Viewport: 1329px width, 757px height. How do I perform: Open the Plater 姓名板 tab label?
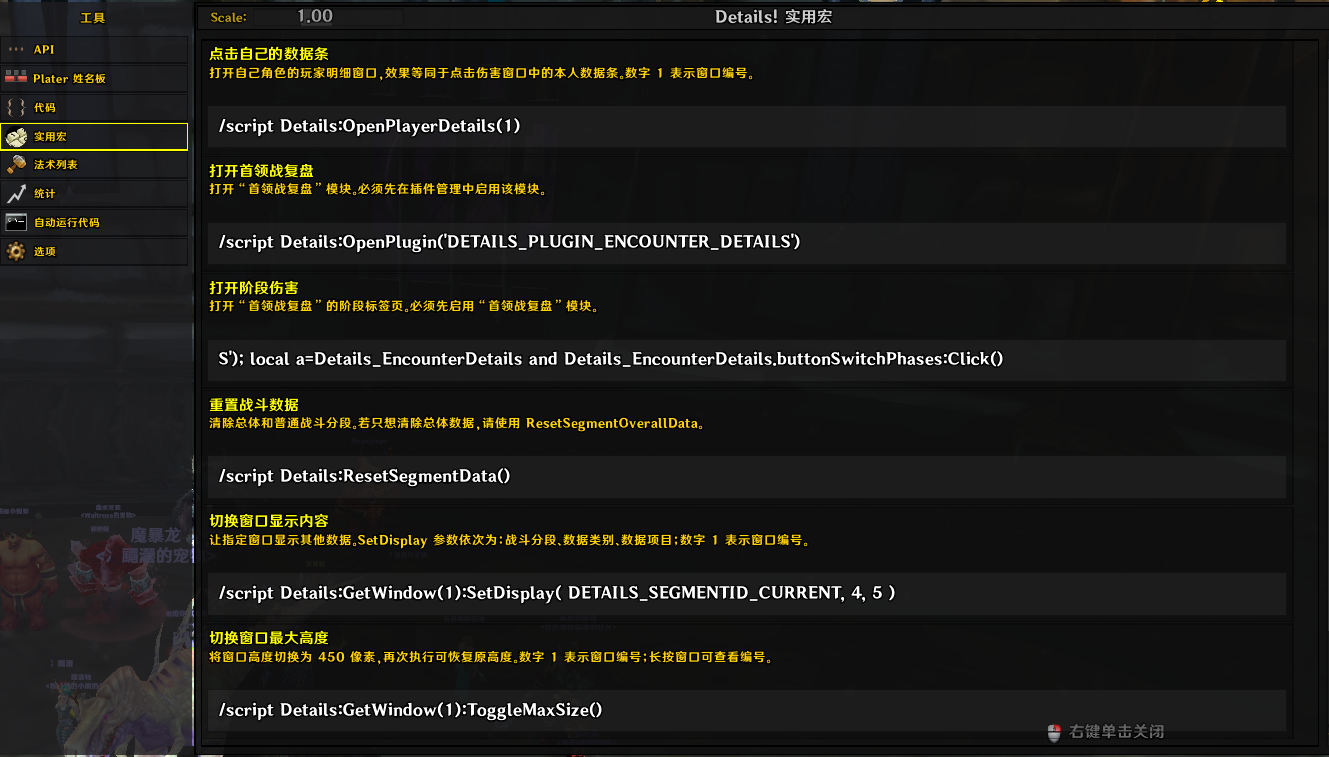(70, 78)
